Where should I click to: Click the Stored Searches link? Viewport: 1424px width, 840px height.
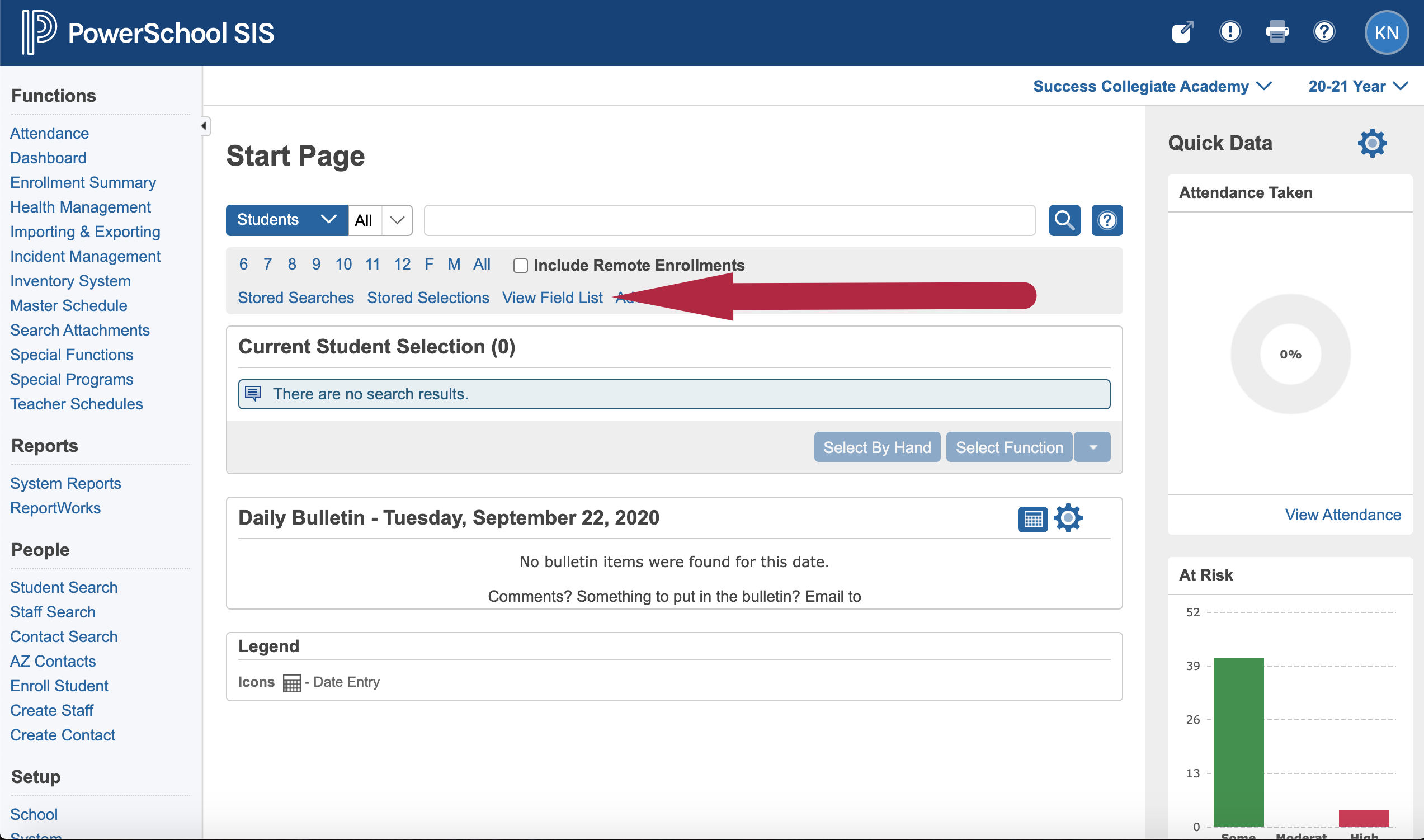point(295,298)
